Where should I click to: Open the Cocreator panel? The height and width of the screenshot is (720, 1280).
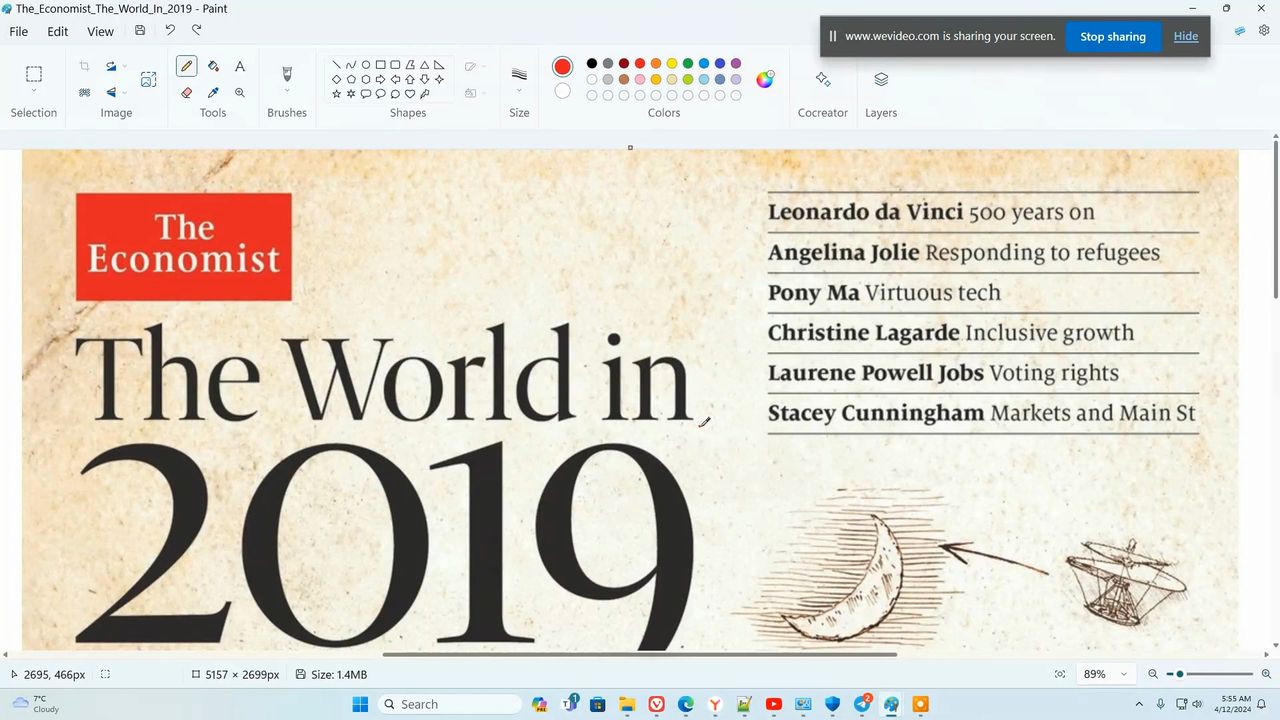point(822,80)
